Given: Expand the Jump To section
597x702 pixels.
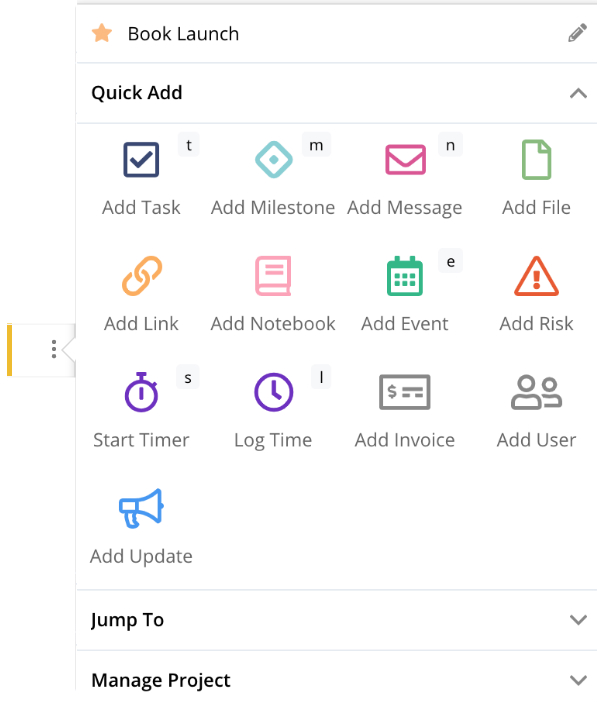Looking at the screenshot, I should click(337, 620).
